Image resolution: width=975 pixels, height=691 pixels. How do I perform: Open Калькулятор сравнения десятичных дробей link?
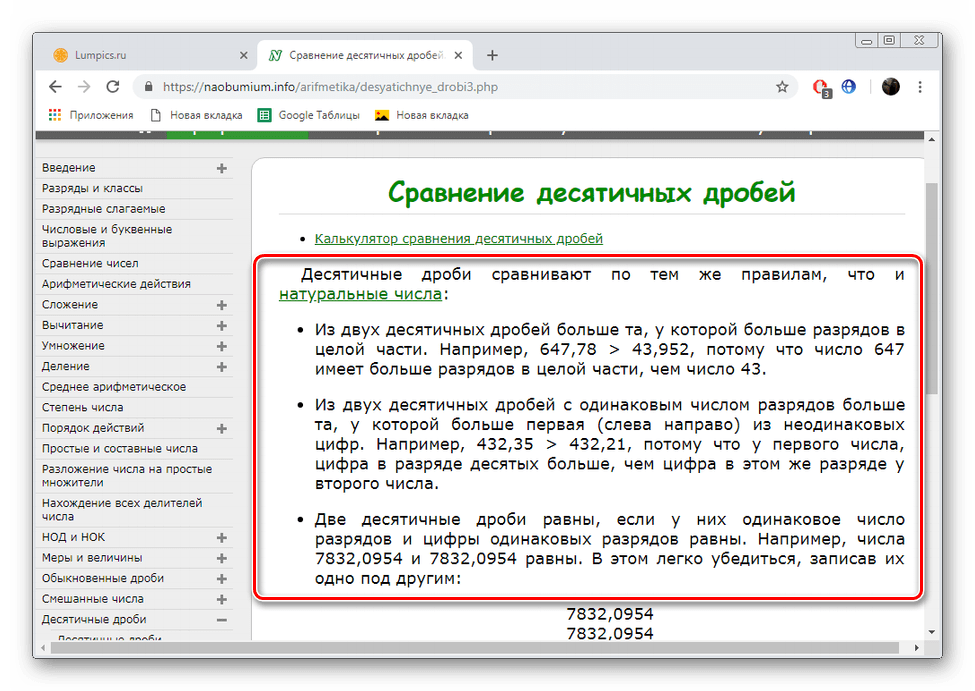point(458,238)
